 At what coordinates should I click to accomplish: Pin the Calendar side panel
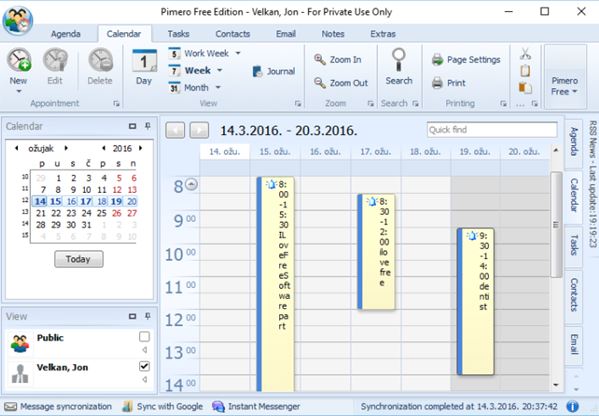[x=148, y=126]
